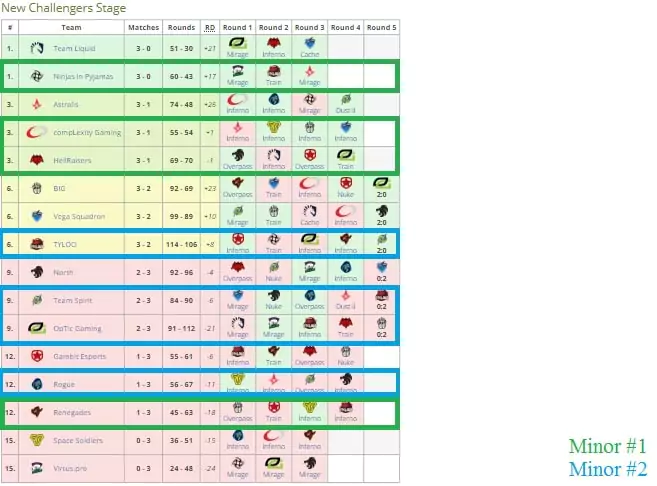Click the '99 - 89' rounds cell

(x=181, y=217)
